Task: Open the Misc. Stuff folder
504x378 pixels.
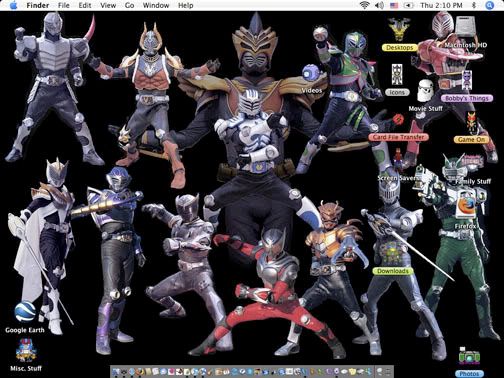Action: (x=26, y=350)
